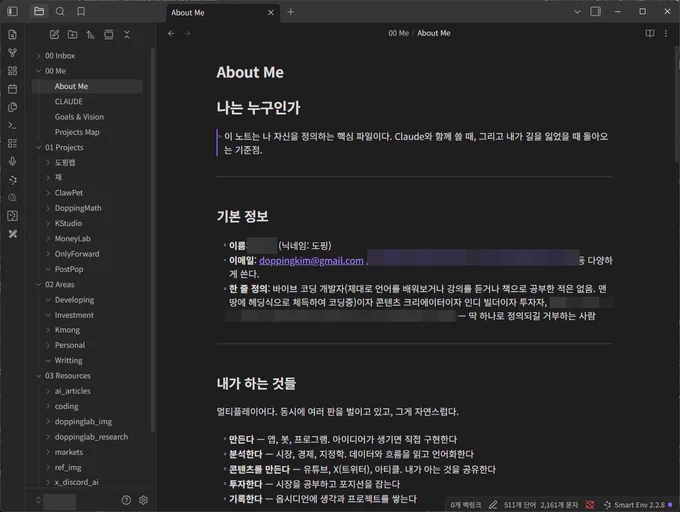Open help question mark icon
Viewport: 680px width, 512px height.
126,500
